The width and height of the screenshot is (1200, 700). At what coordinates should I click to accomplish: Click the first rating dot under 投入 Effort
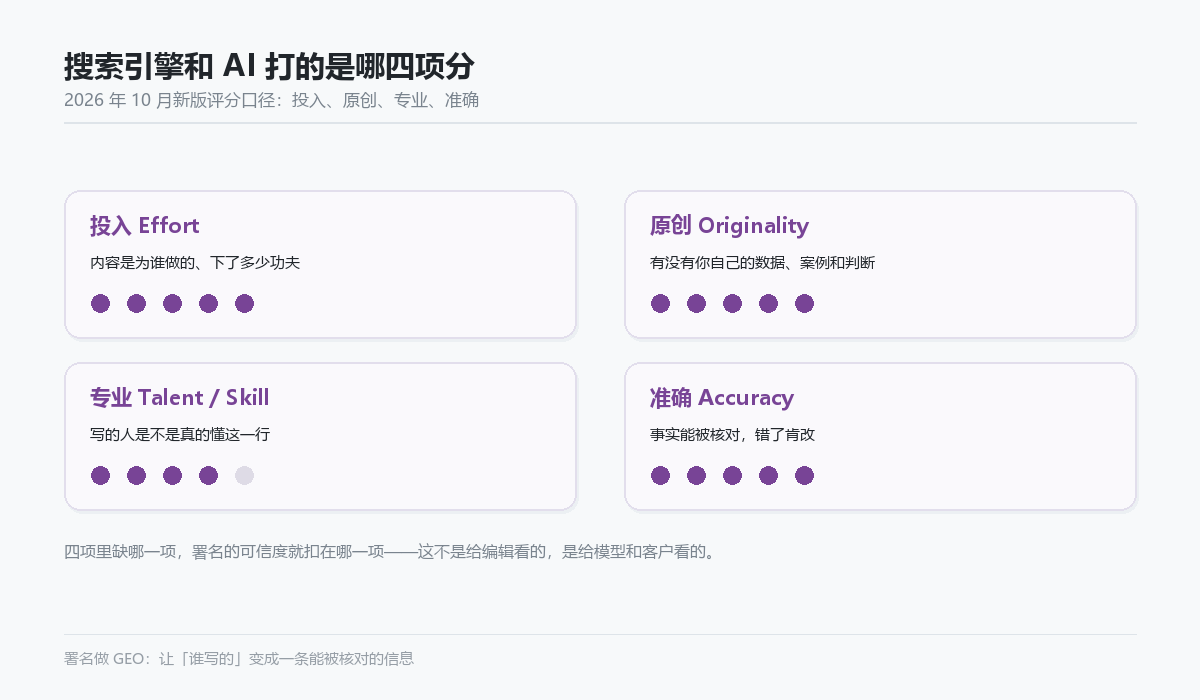point(100,303)
